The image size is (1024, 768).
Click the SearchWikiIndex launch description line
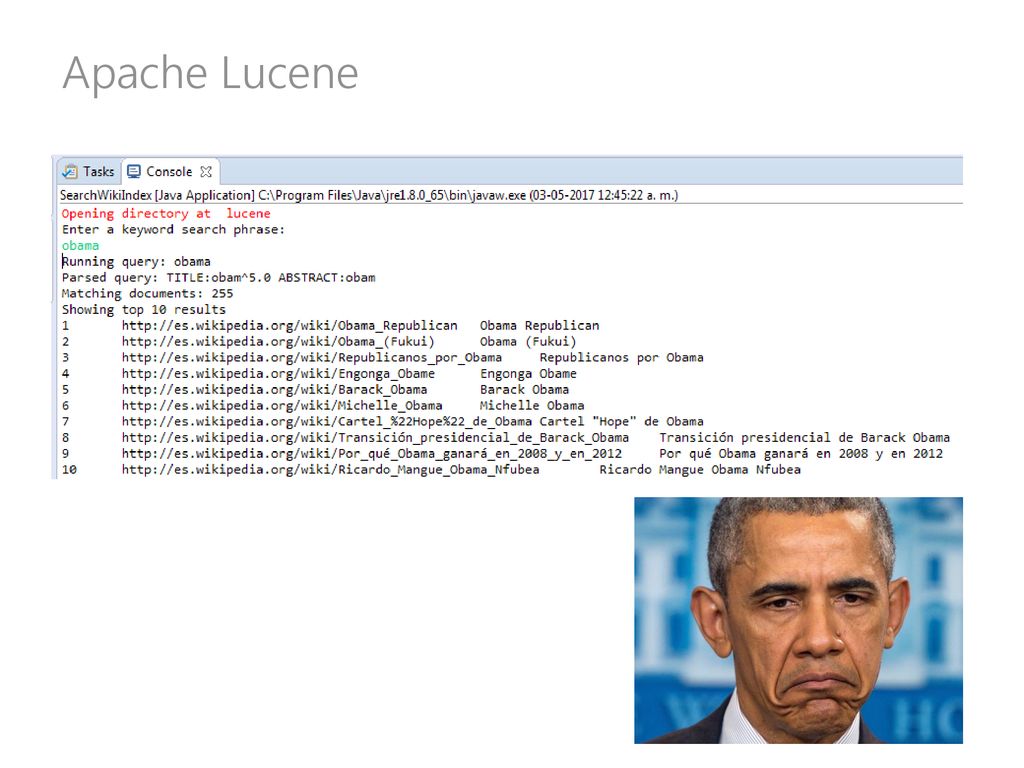(369, 195)
